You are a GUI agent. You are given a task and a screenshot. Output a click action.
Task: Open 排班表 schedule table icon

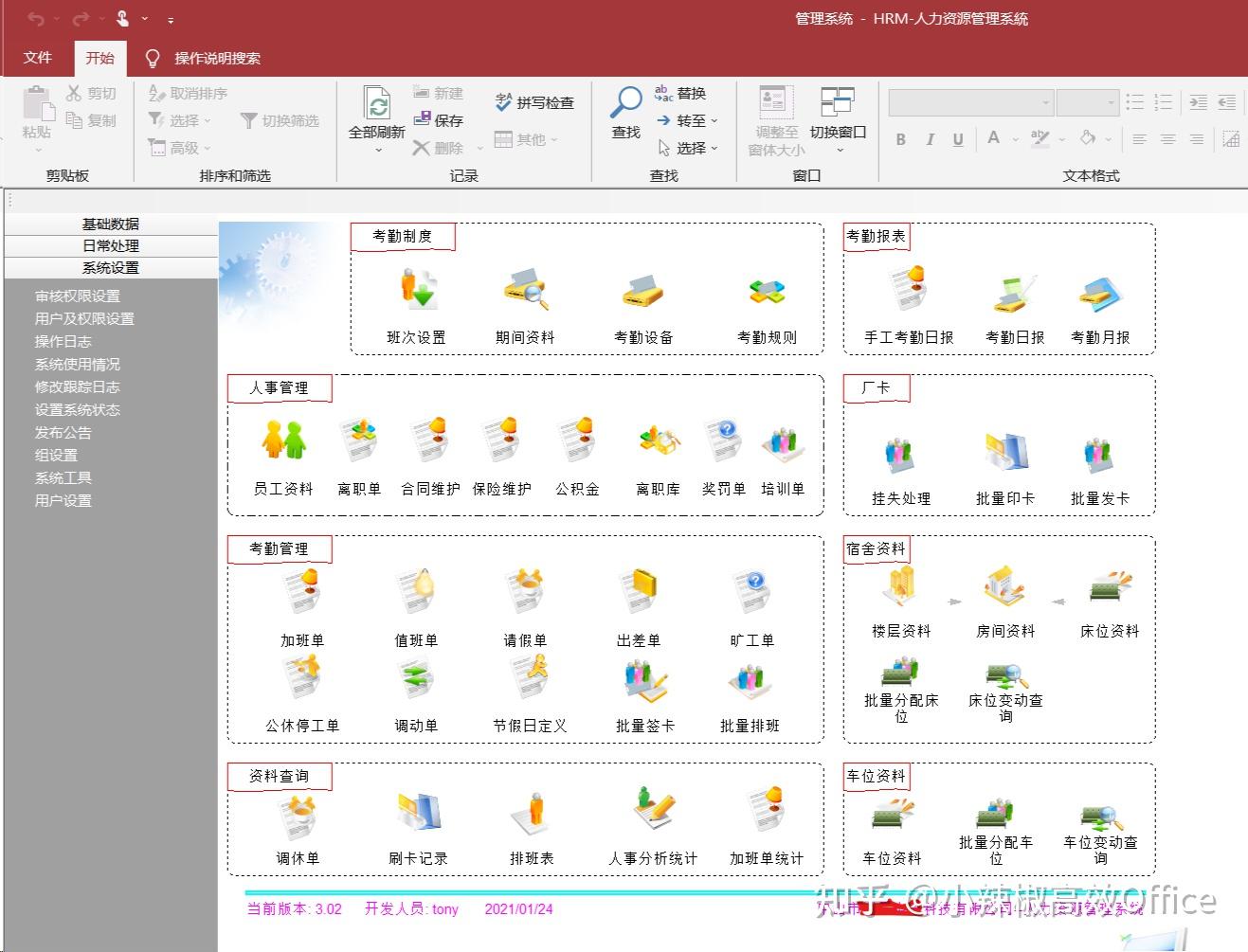[533, 815]
